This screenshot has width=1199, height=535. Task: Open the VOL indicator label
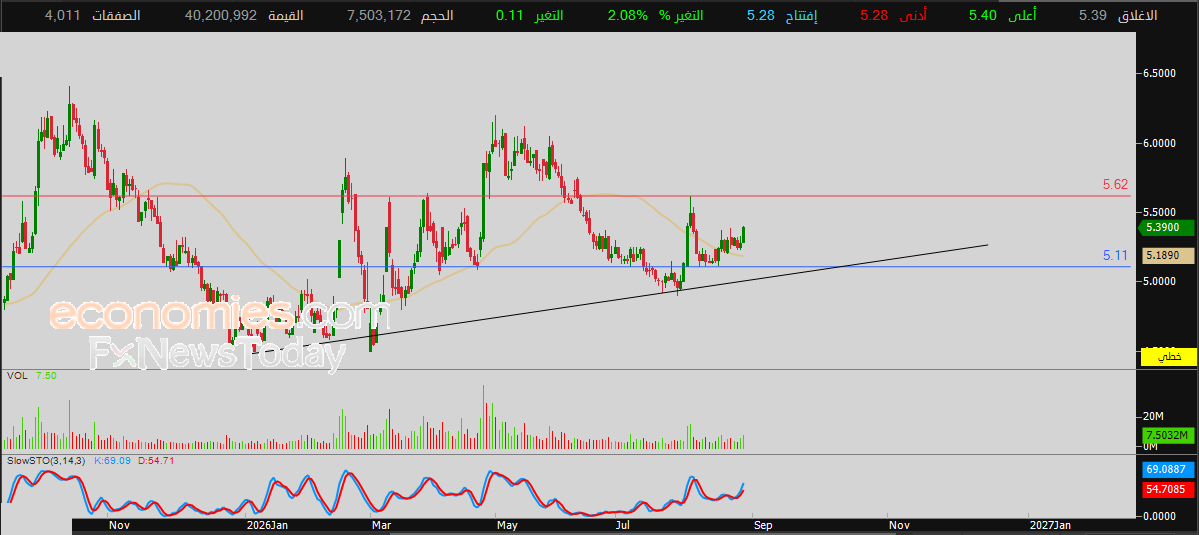pos(18,376)
